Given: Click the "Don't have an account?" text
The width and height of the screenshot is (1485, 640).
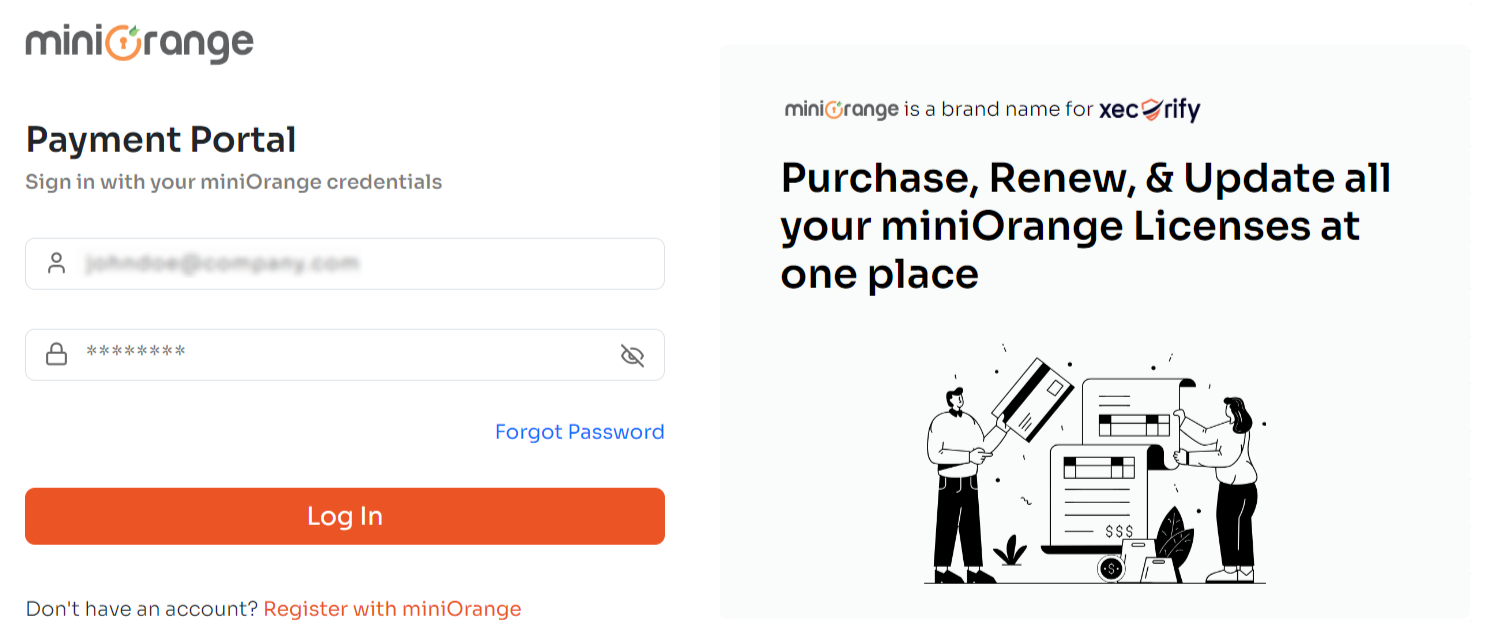Looking at the screenshot, I should 141,609.
